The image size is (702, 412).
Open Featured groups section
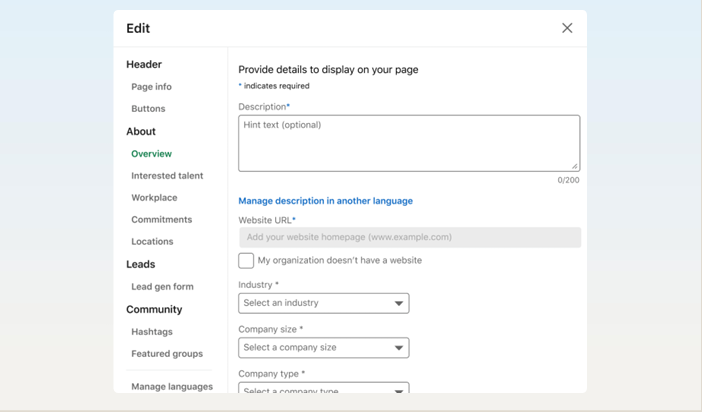pyautogui.click(x=167, y=354)
